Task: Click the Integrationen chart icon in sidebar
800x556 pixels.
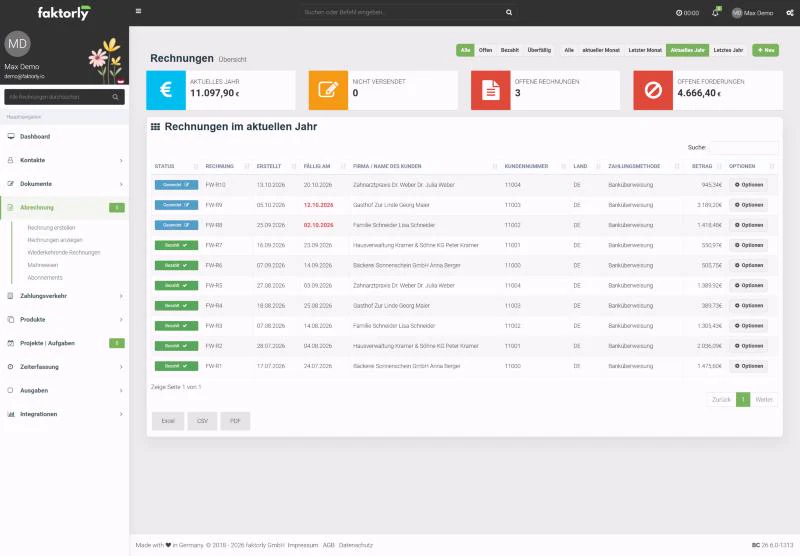Action: pyautogui.click(x=11, y=414)
